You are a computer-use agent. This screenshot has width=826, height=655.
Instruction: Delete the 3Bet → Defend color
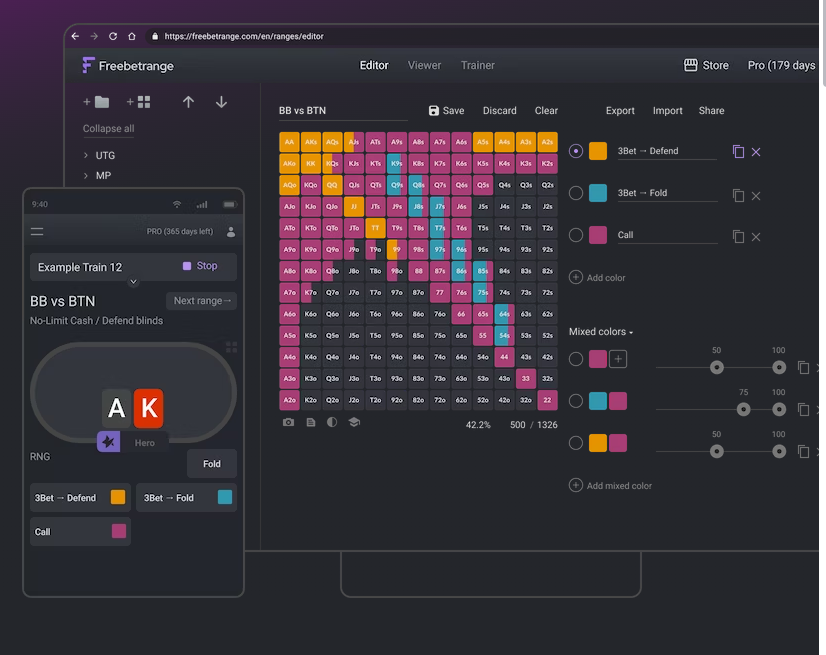pyautogui.click(x=756, y=152)
